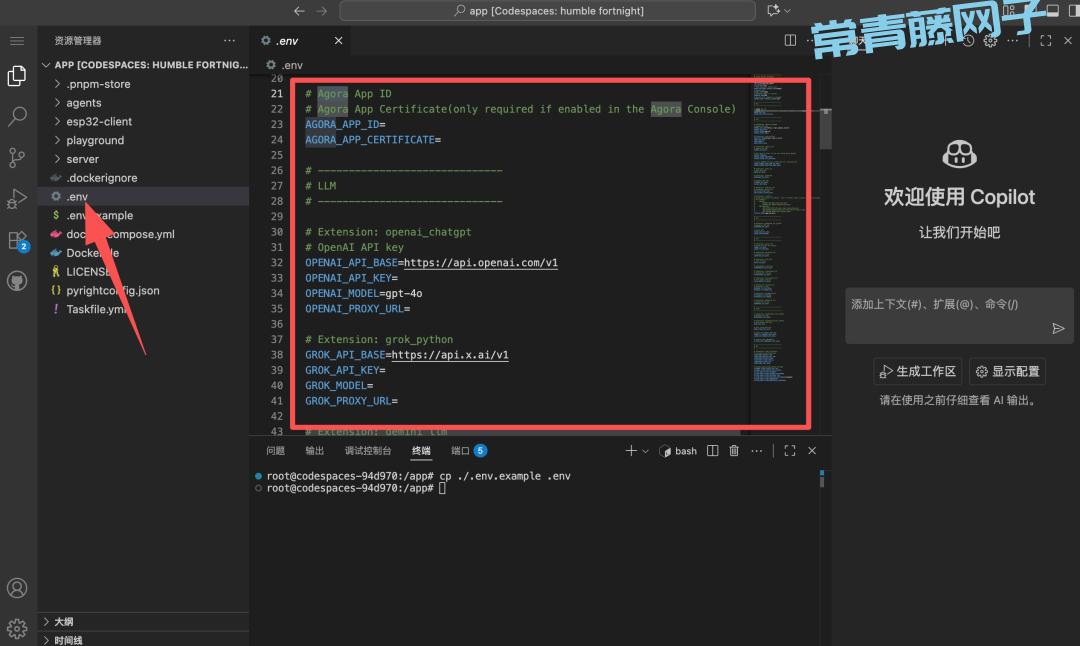Expand the playground folder

[144, 140]
